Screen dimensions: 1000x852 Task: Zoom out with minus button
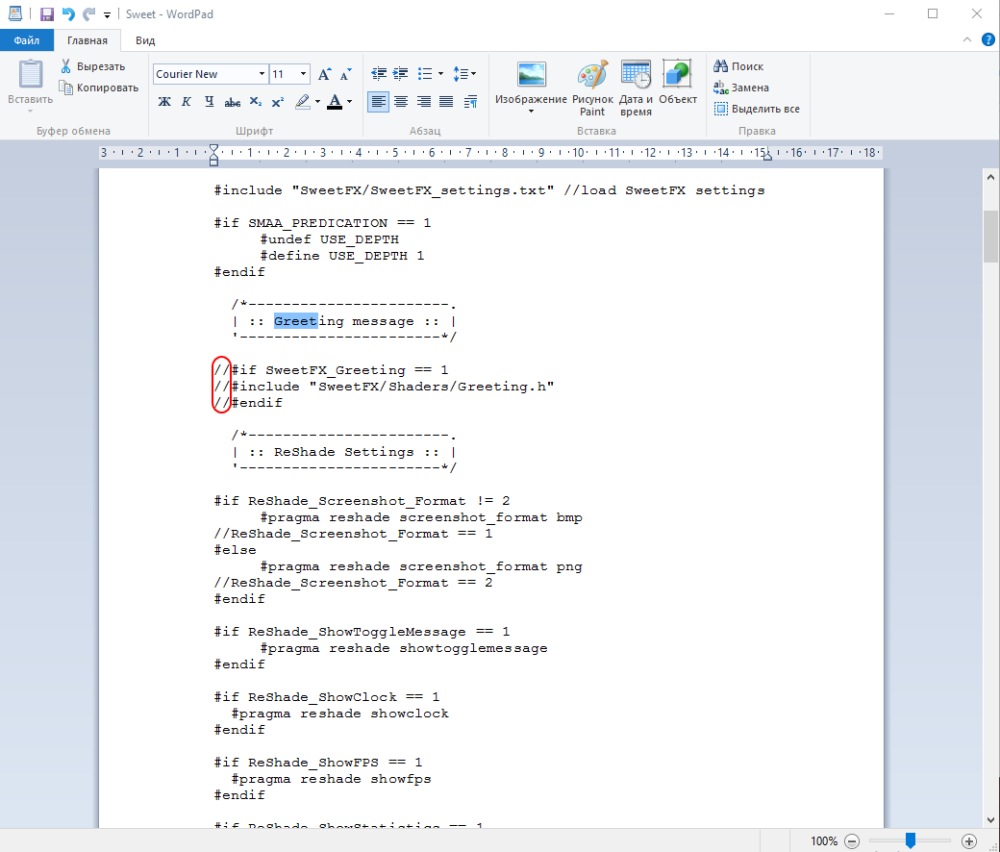click(x=853, y=841)
